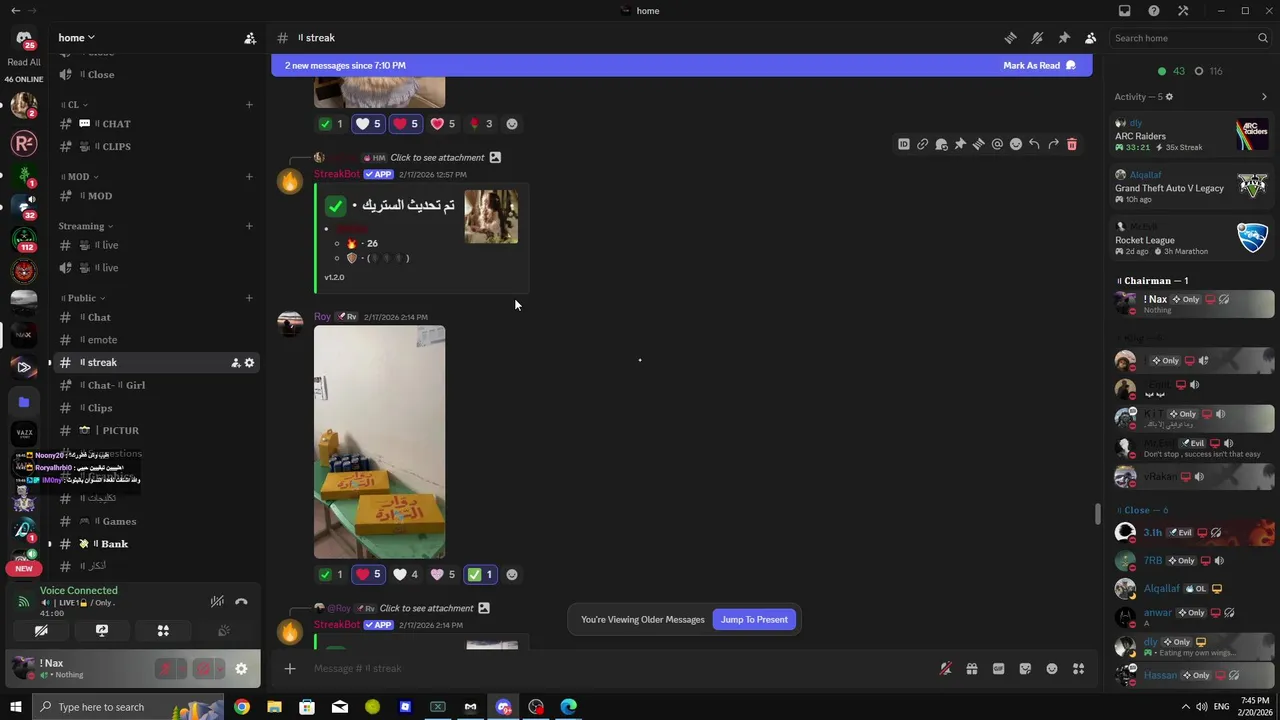Delete message trash icon in toolbar

click(1072, 144)
